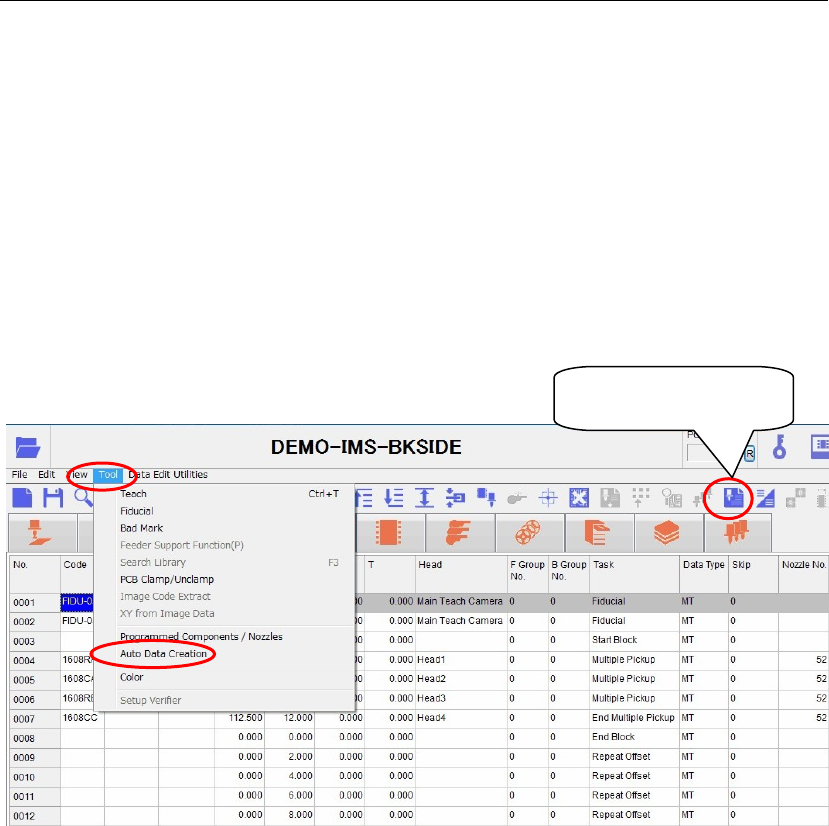The height and width of the screenshot is (826, 829).
Task: Click the Head3 cell in row 0006
Action: tap(461, 698)
